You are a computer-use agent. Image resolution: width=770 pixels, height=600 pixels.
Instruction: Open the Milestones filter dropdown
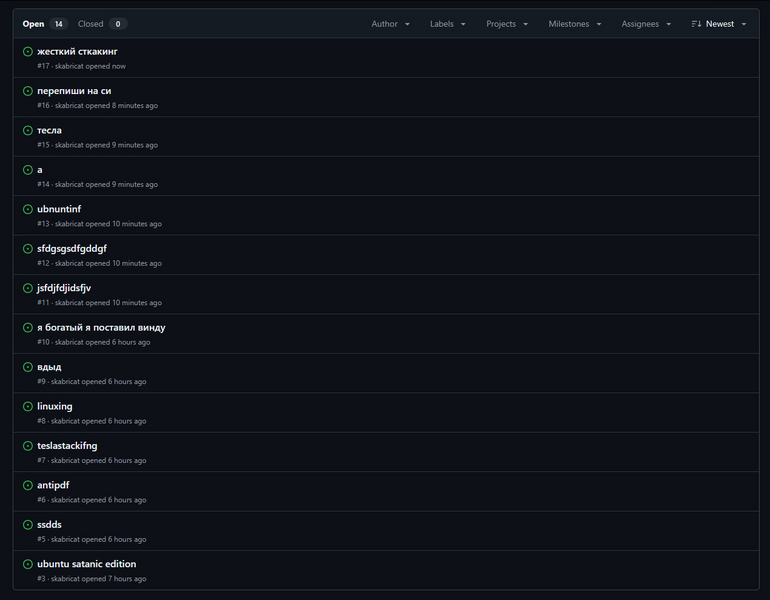click(x=575, y=24)
